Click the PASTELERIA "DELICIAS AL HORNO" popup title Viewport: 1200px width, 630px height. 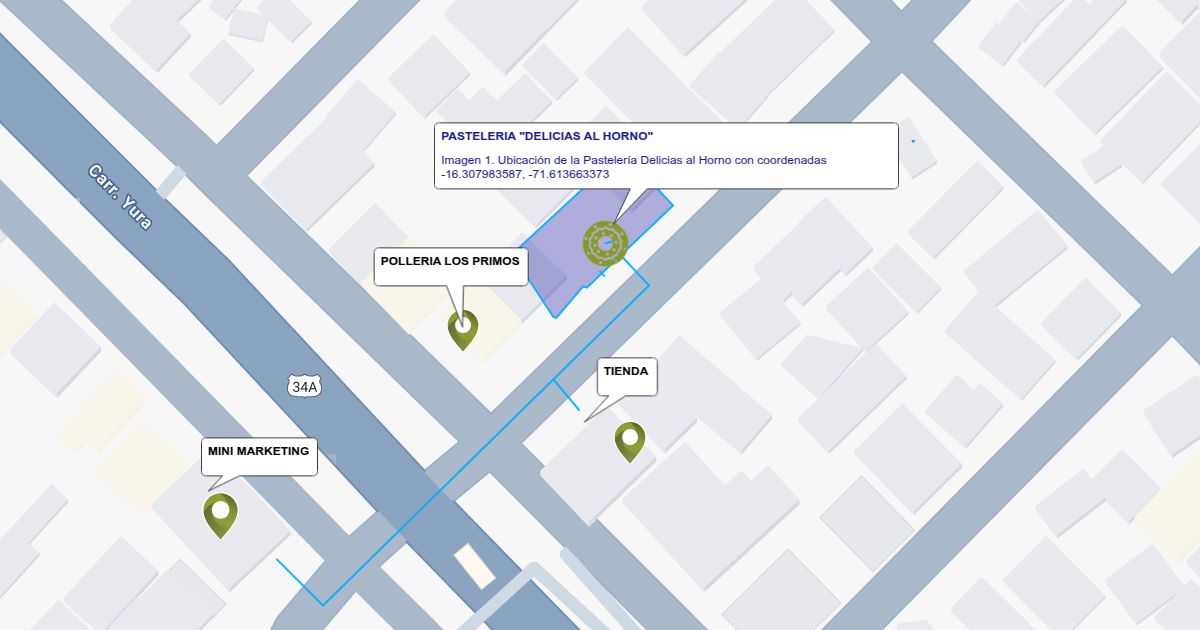[547, 136]
